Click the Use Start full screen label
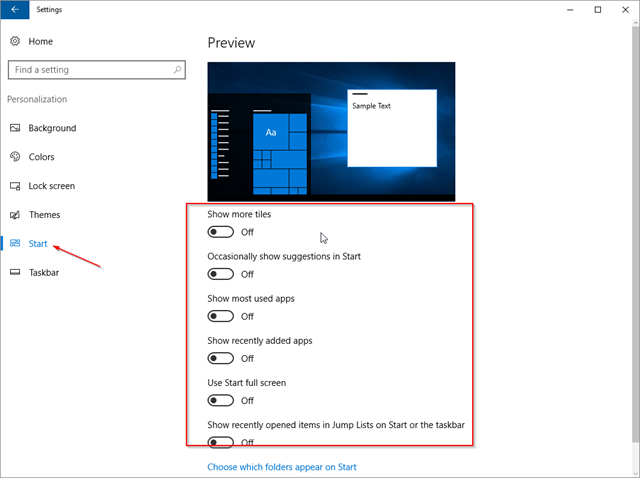640x478 pixels. point(247,383)
